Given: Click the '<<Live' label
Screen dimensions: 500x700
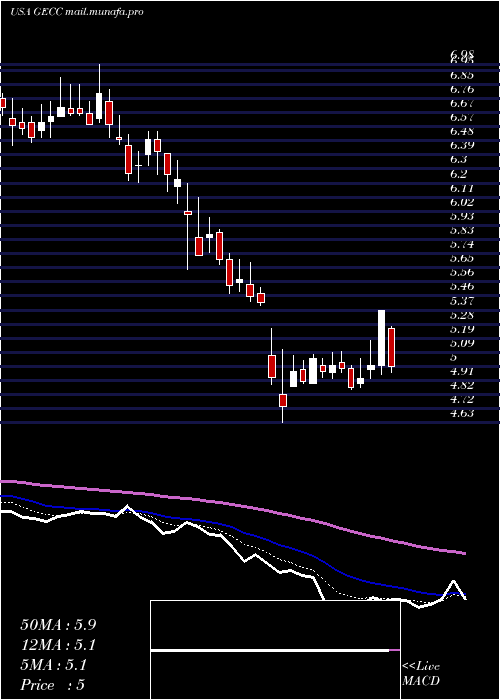Looking at the screenshot, I should coord(421,667).
